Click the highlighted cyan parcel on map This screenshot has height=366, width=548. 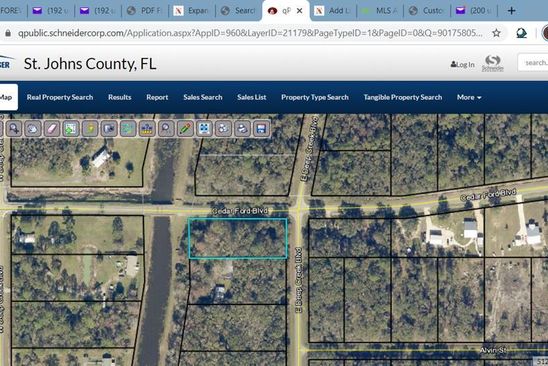(238, 238)
